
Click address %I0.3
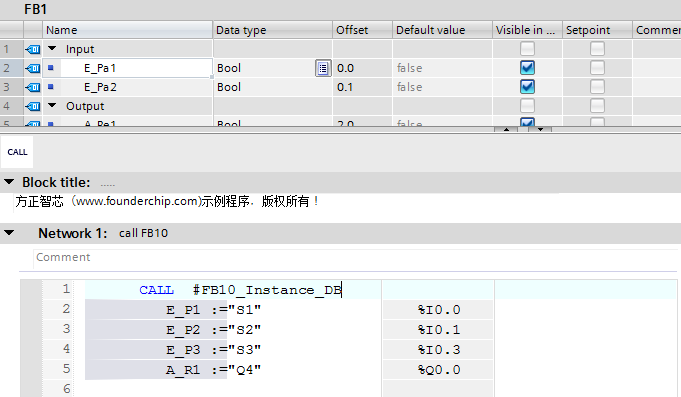(x=439, y=350)
